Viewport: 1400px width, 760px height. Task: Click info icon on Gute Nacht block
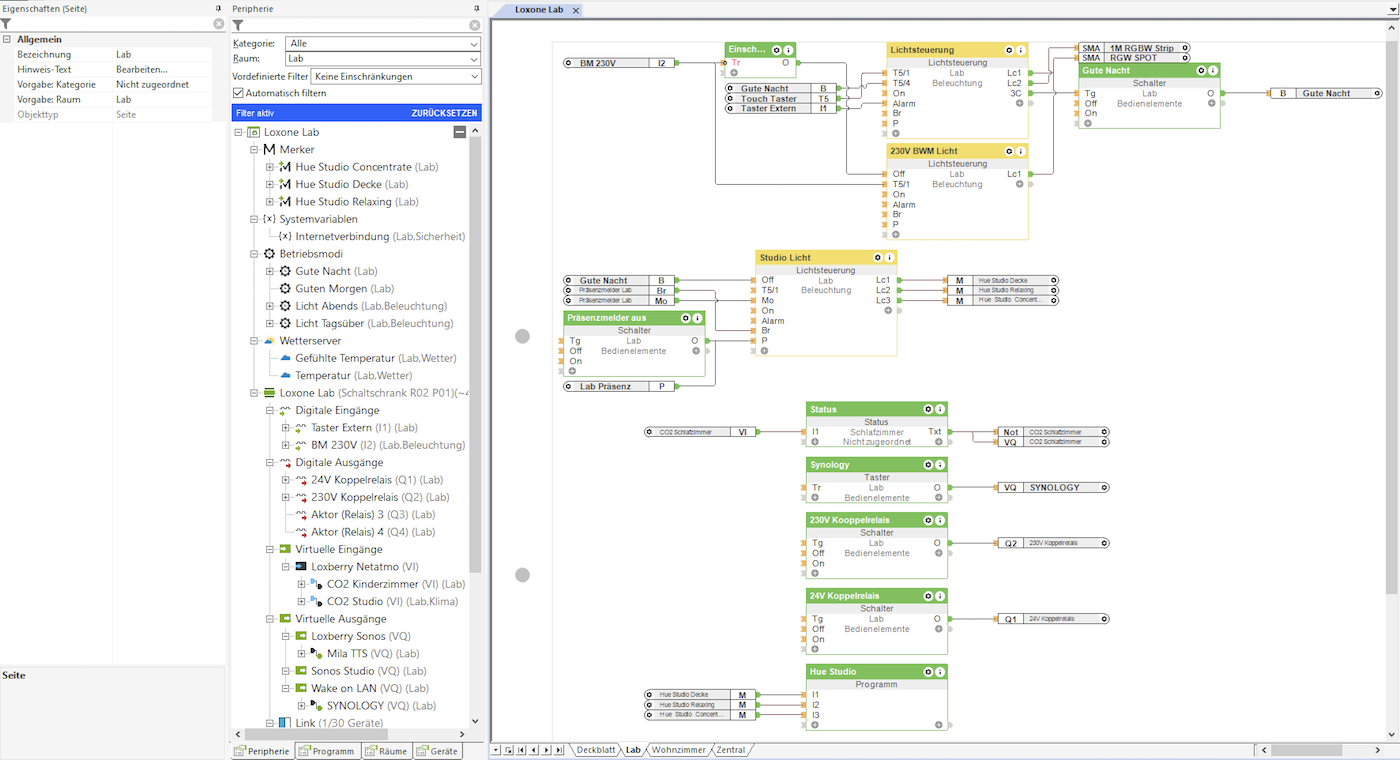tap(1212, 71)
